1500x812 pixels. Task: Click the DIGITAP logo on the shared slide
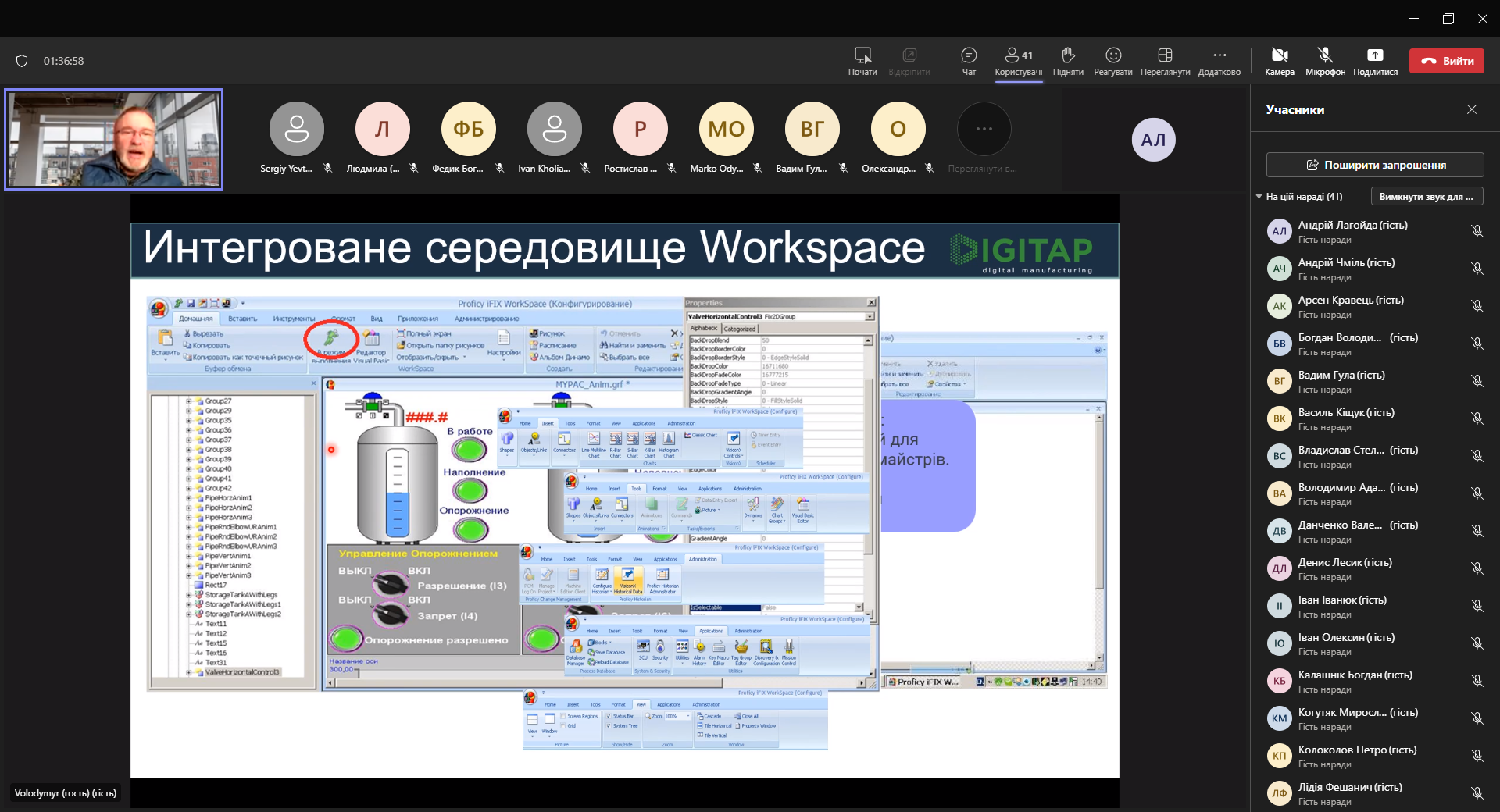(1022, 252)
